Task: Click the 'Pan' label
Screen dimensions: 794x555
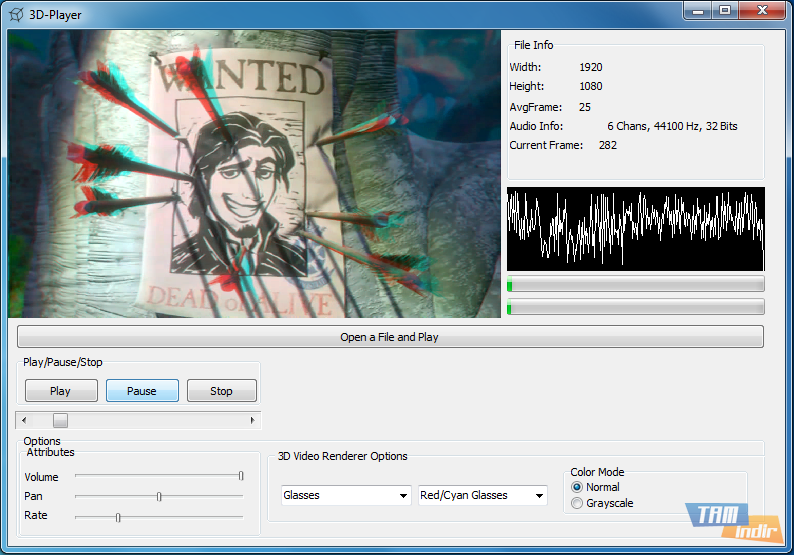Action: [33, 496]
